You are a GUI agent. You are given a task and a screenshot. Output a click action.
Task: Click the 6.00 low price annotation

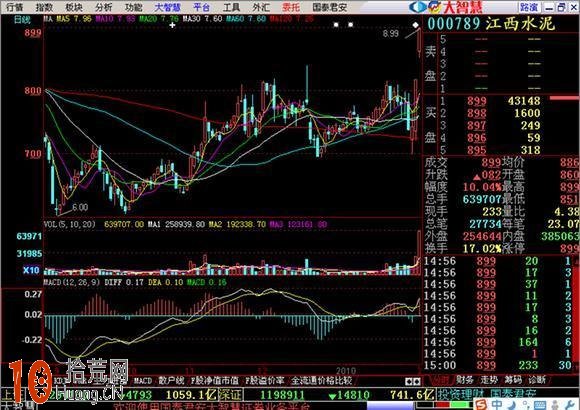point(80,207)
